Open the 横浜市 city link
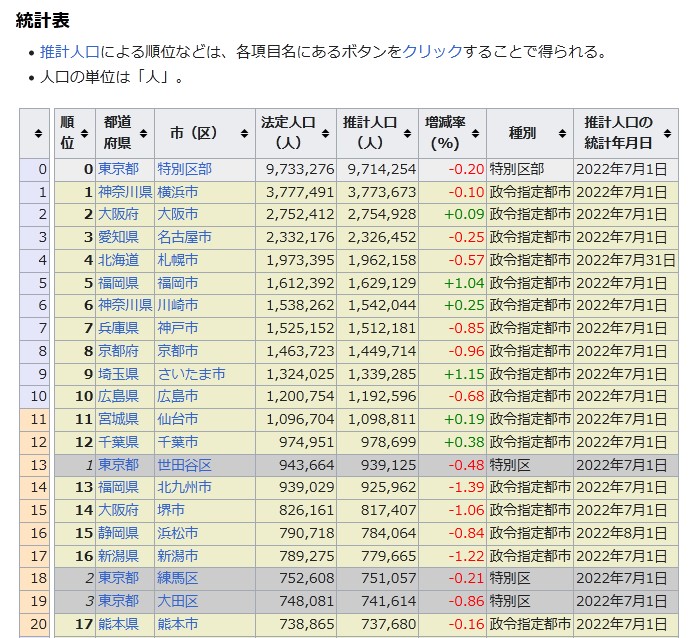 (x=177, y=192)
